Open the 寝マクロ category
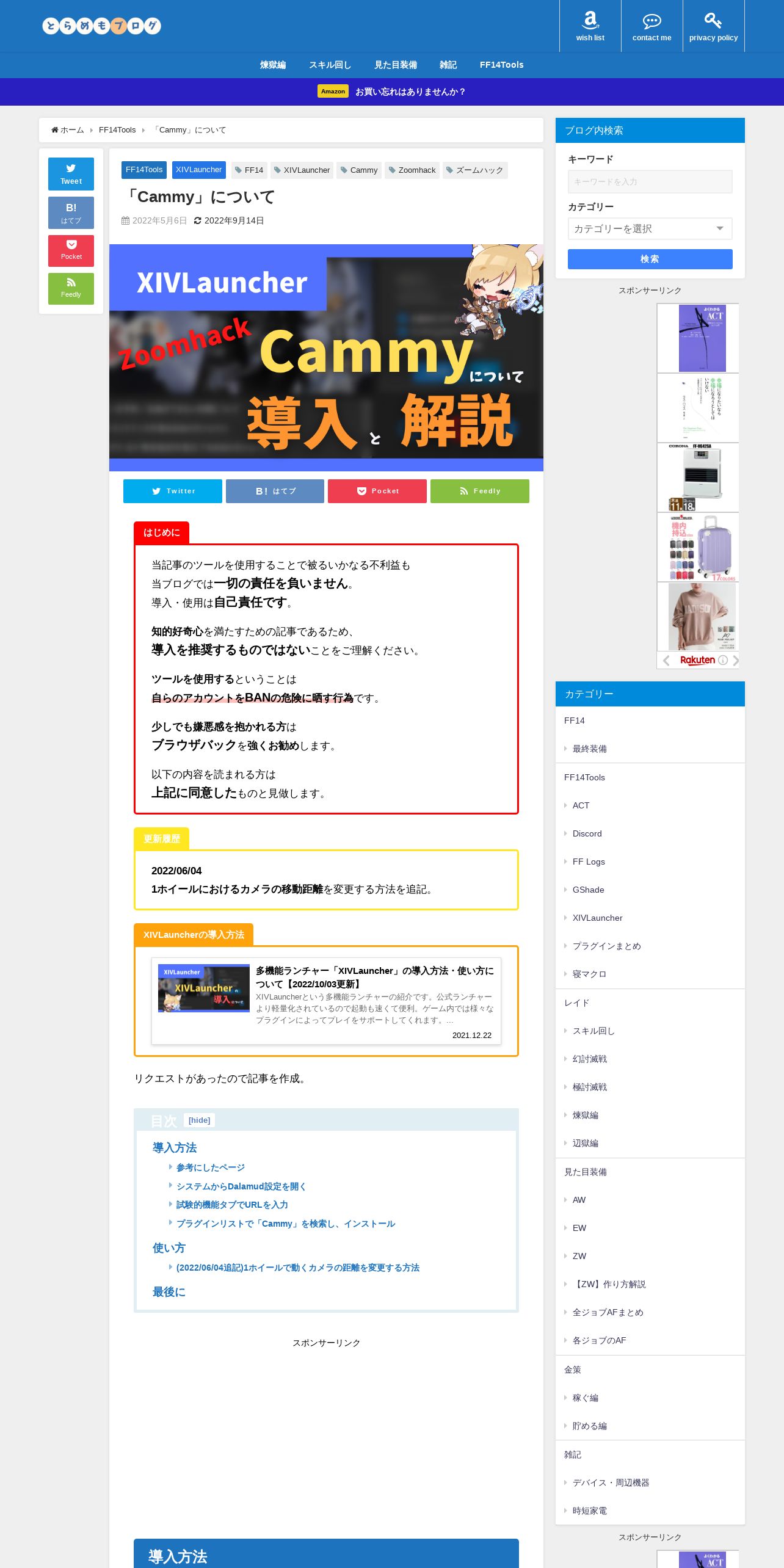 pos(589,974)
